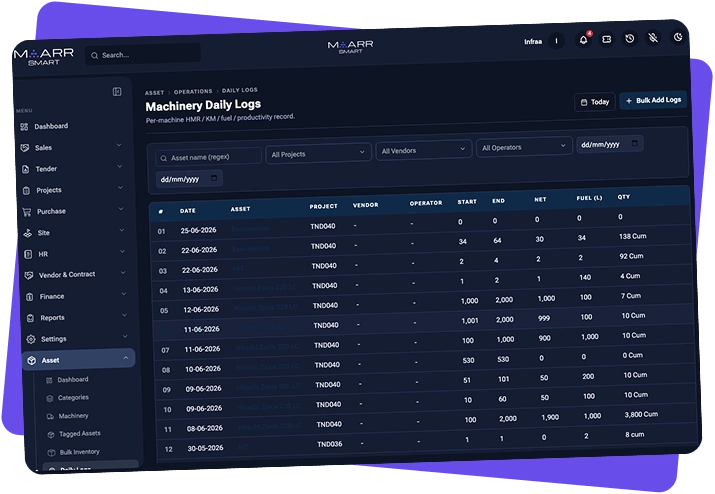Open calendar picker on second date field
Image resolution: width=715 pixels, height=494 pixels.
pos(214,178)
